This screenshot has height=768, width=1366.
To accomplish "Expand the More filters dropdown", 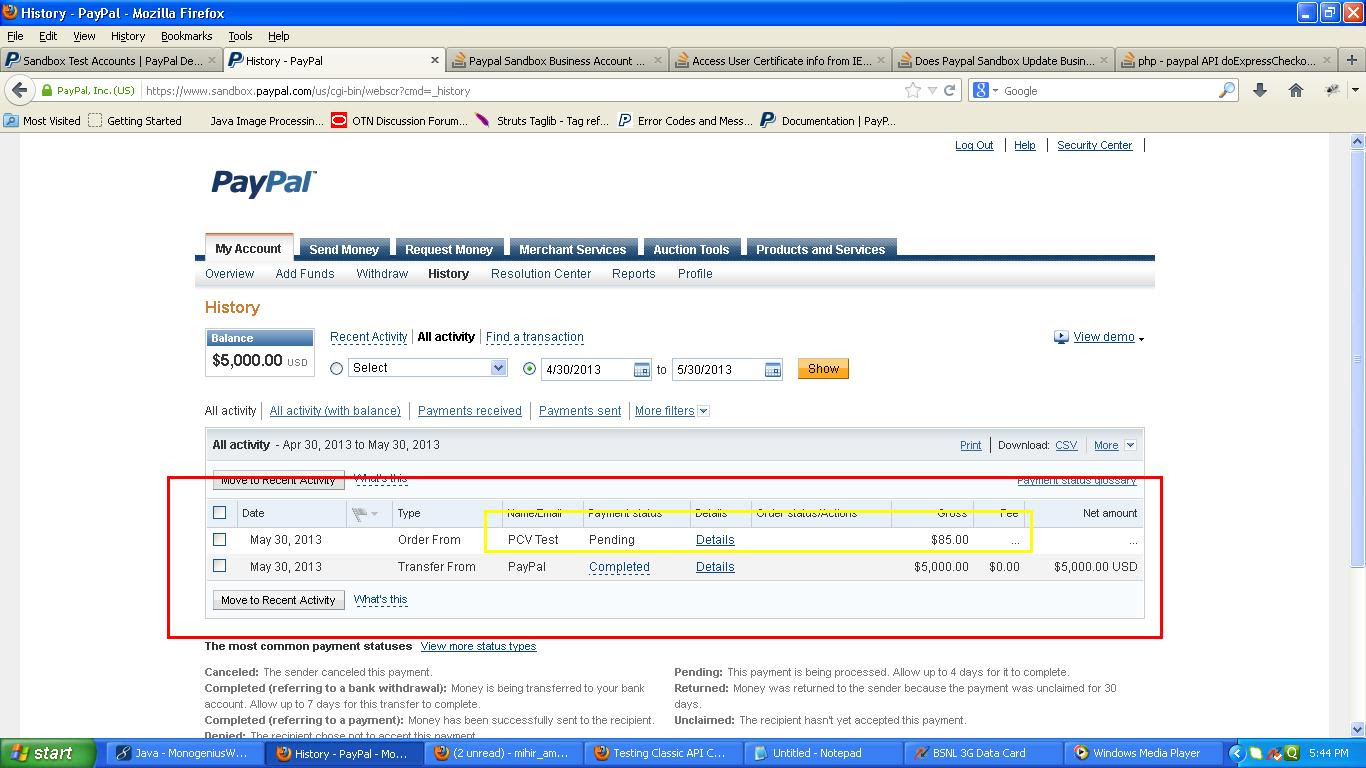I will [x=703, y=411].
